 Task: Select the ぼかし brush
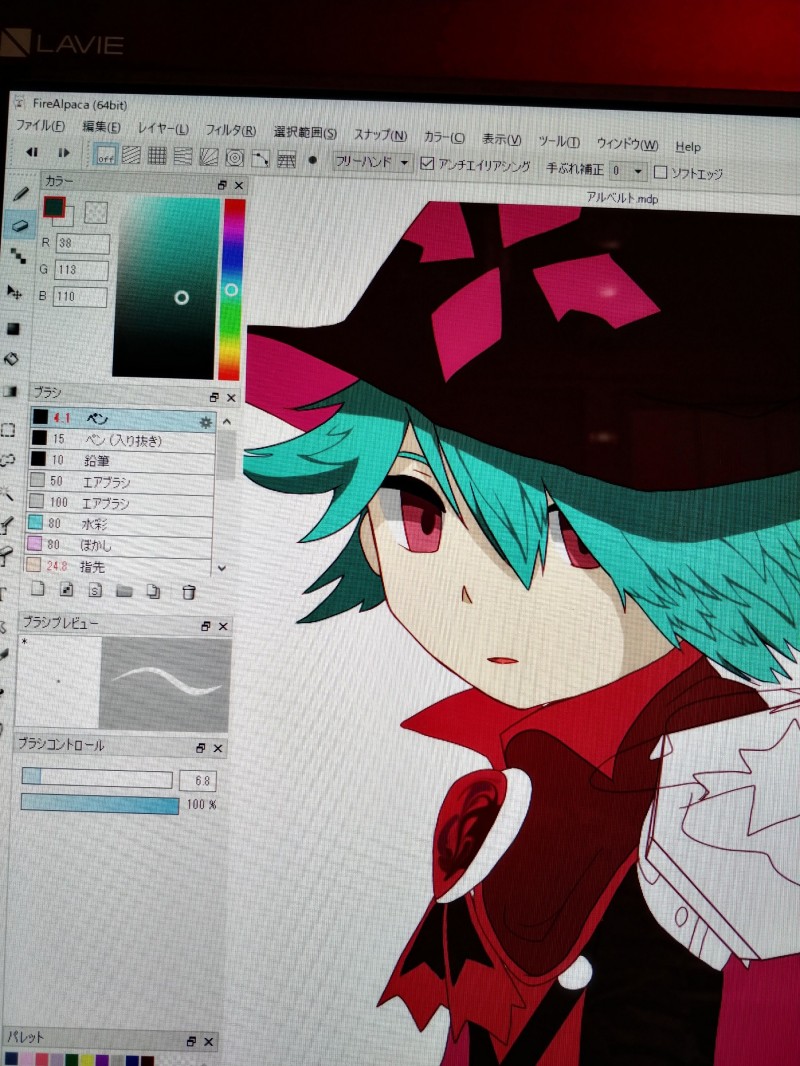point(119,545)
